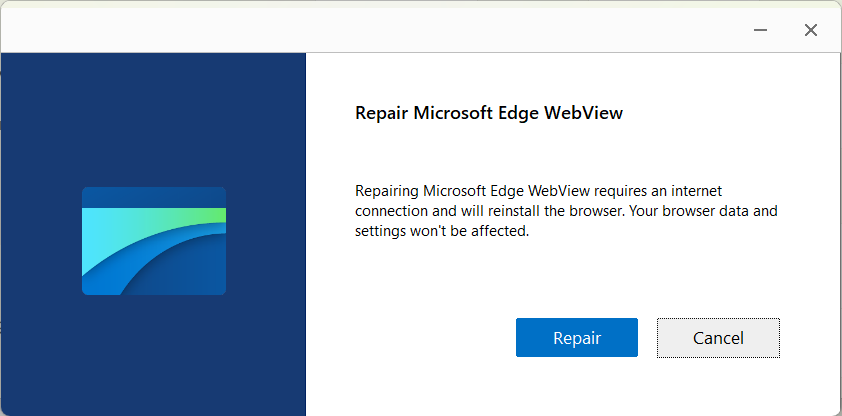842x416 pixels.
Task: Click the dark top bar of the logo
Action: tap(153, 196)
